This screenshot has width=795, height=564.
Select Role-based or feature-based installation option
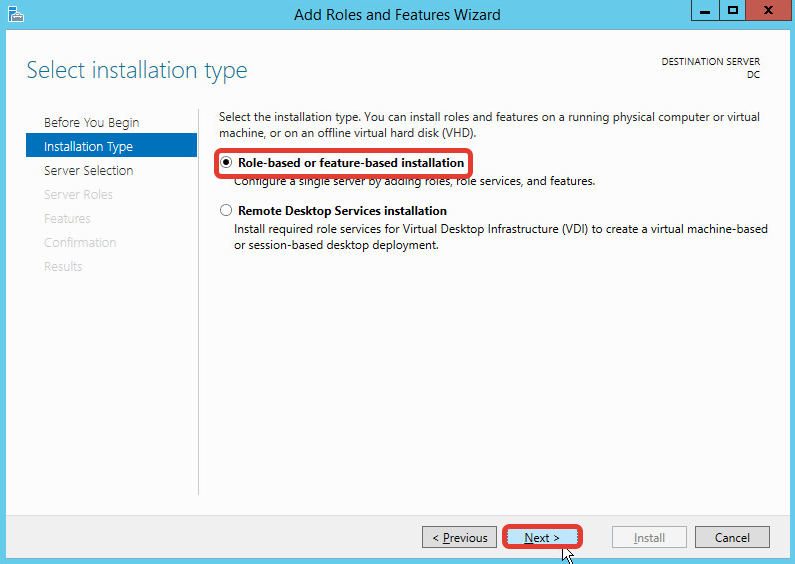click(227, 163)
